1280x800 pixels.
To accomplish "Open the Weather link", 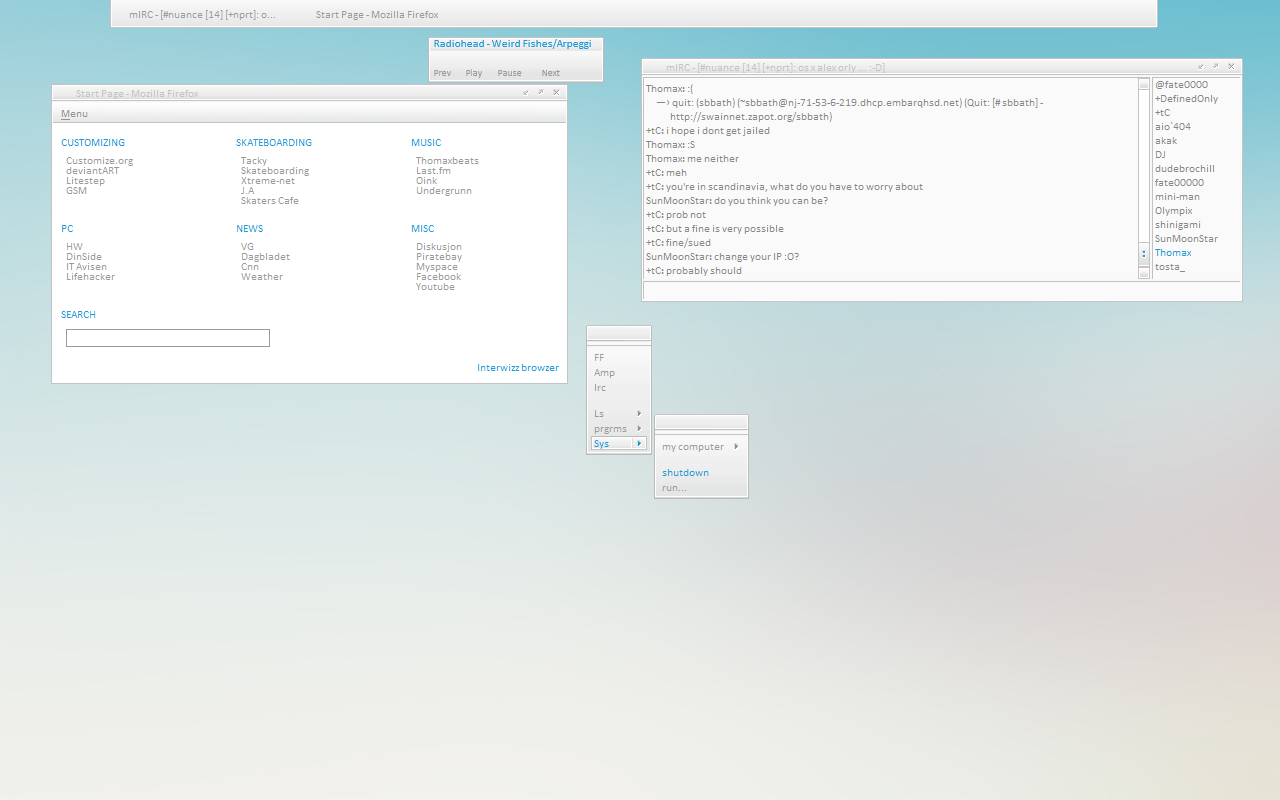I will pos(262,277).
